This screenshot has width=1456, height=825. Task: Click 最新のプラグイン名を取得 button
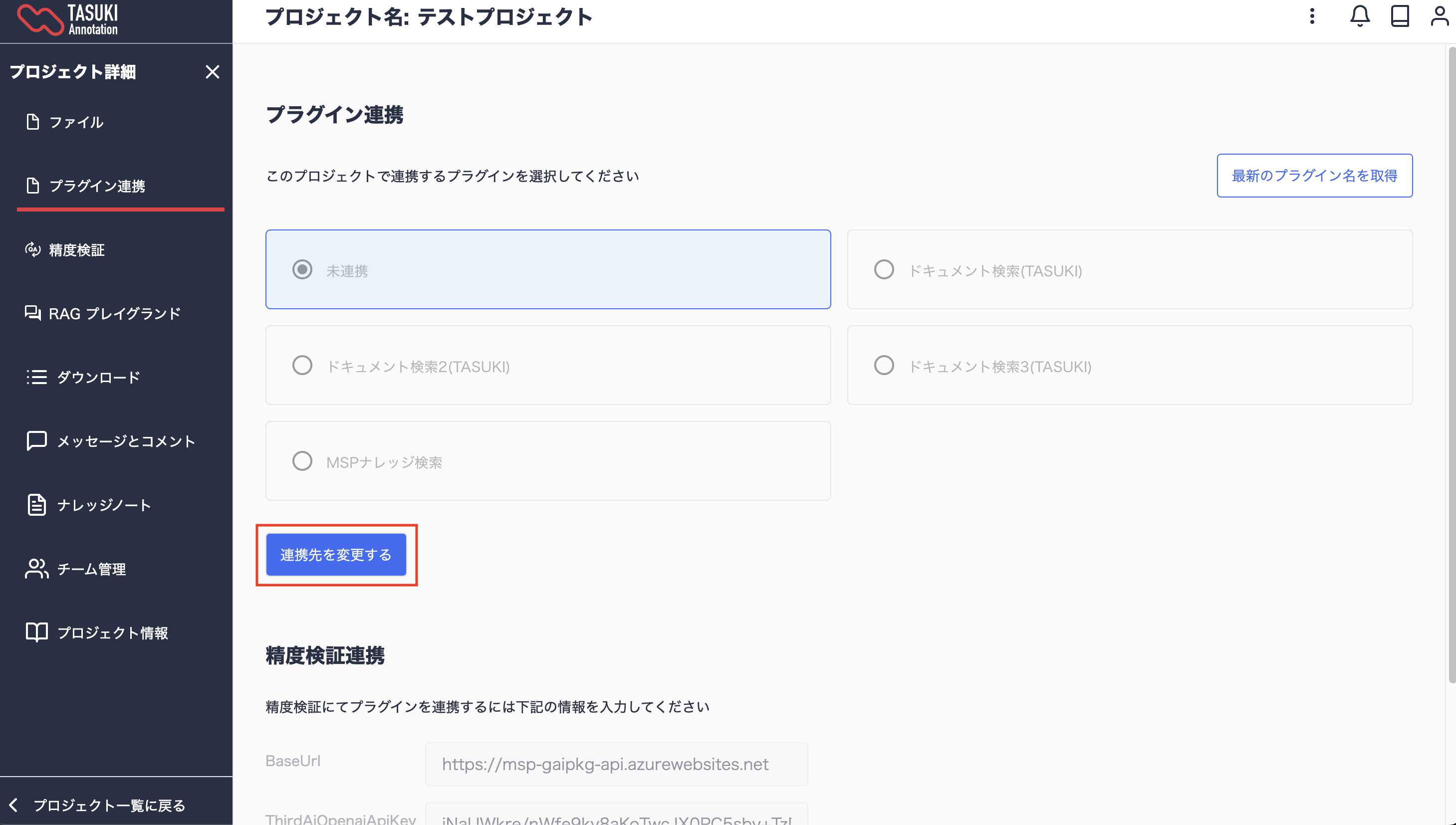(1314, 175)
